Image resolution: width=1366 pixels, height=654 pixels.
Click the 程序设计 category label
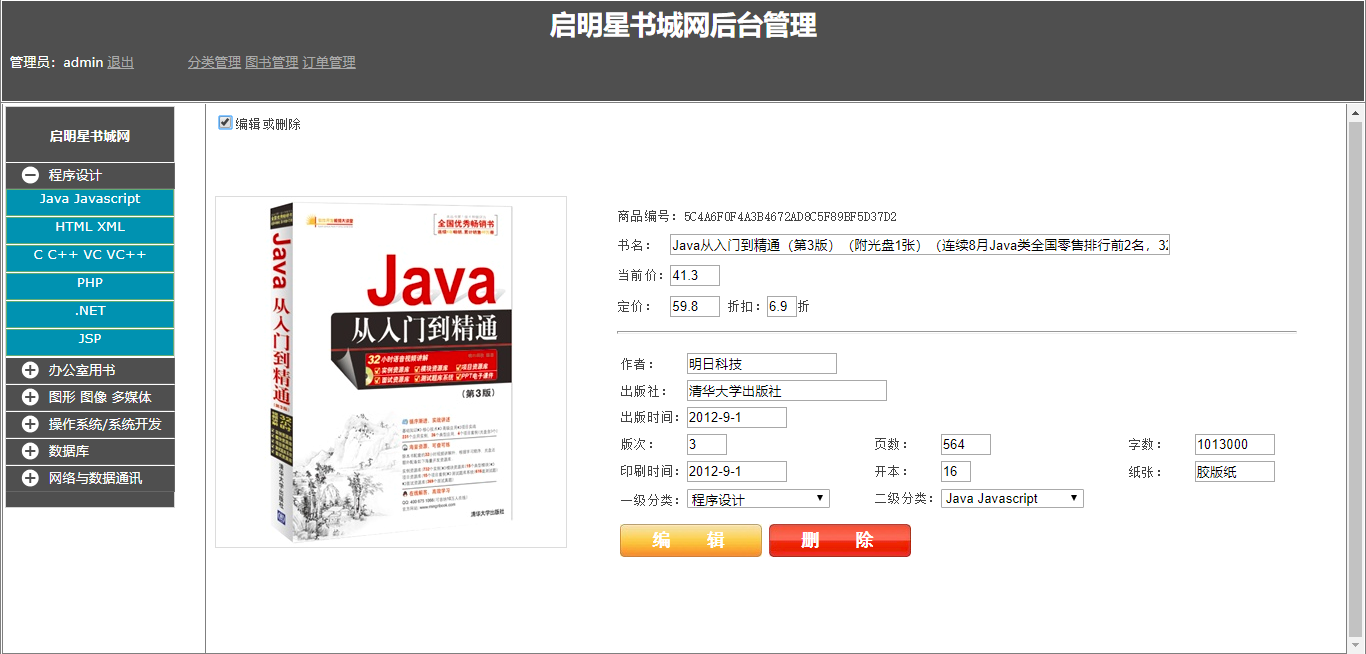pos(75,175)
